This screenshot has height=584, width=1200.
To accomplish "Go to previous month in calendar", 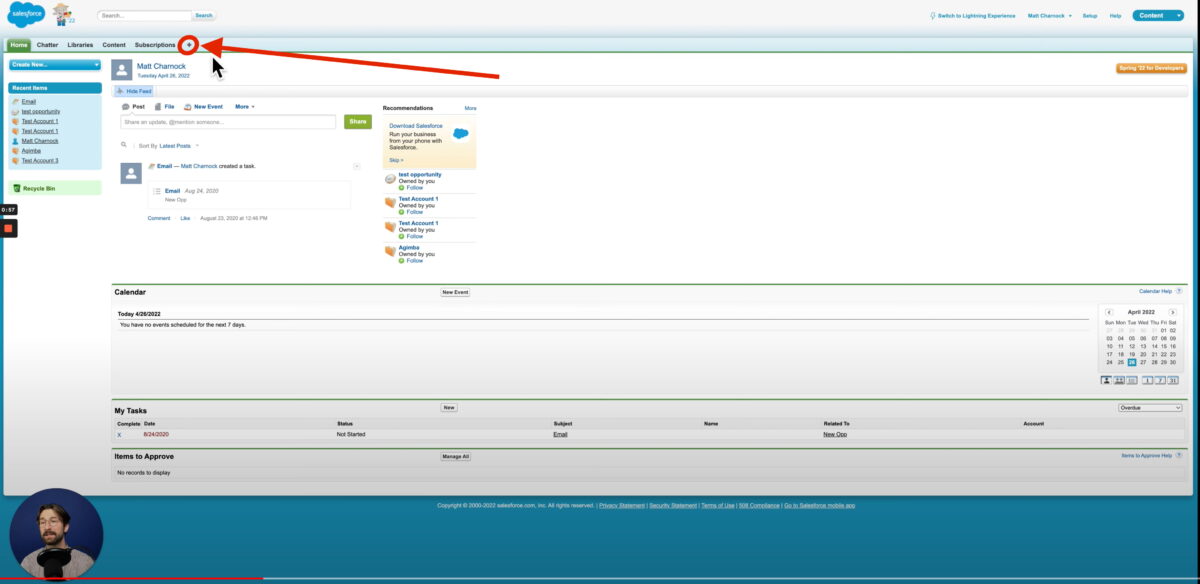I will tap(1109, 312).
